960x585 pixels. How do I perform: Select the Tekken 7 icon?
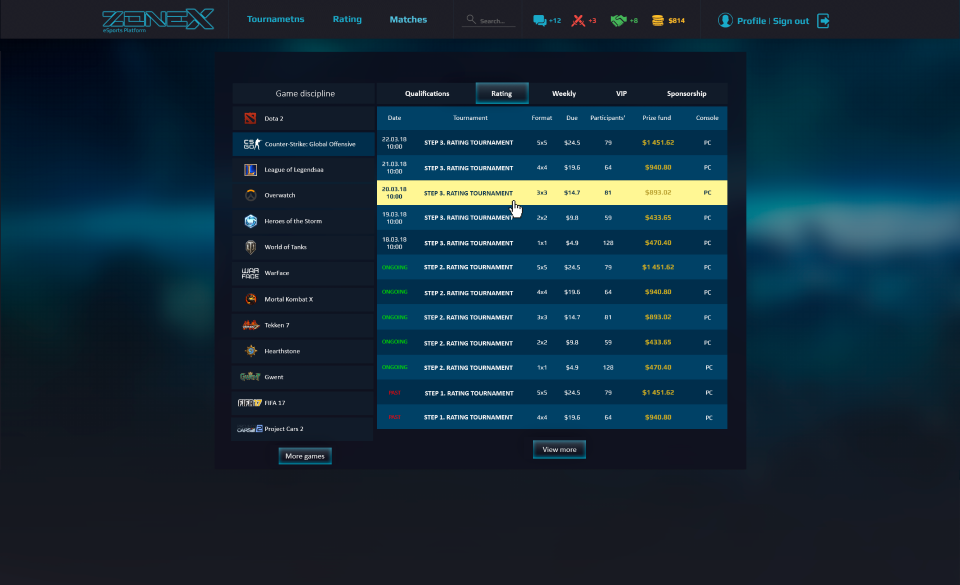pos(250,325)
